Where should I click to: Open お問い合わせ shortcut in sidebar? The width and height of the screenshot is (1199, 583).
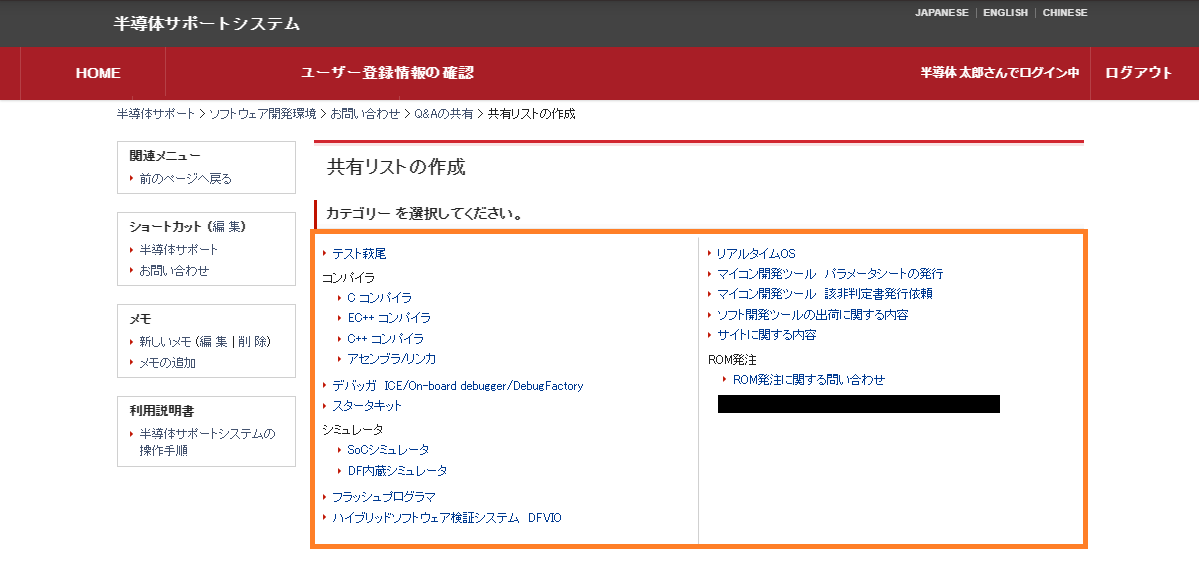(174, 270)
